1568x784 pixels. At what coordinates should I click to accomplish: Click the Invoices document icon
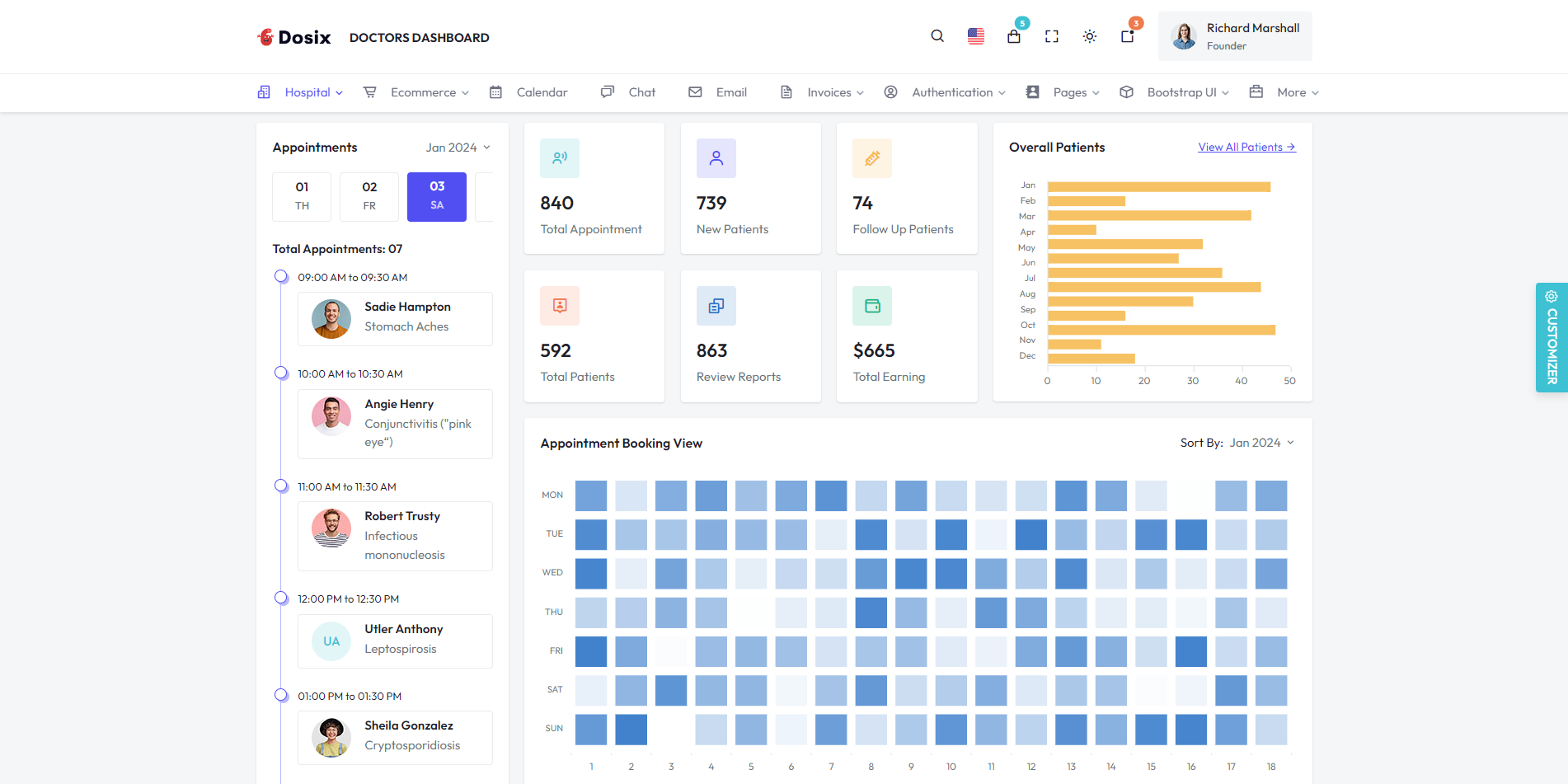[786, 92]
